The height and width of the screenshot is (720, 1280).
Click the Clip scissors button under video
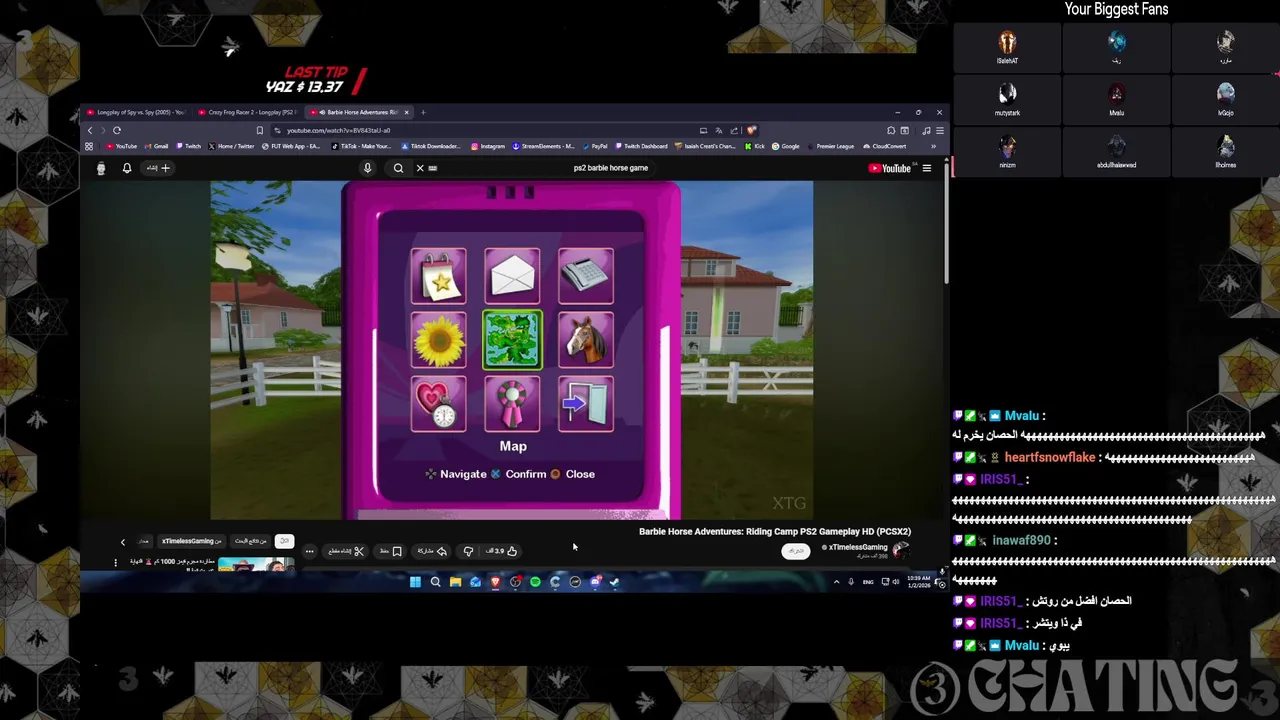(346, 551)
